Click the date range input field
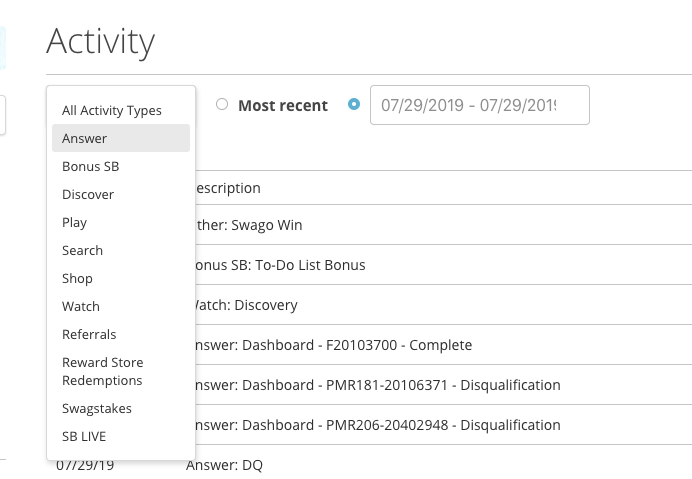692x479 pixels. coord(479,105)
